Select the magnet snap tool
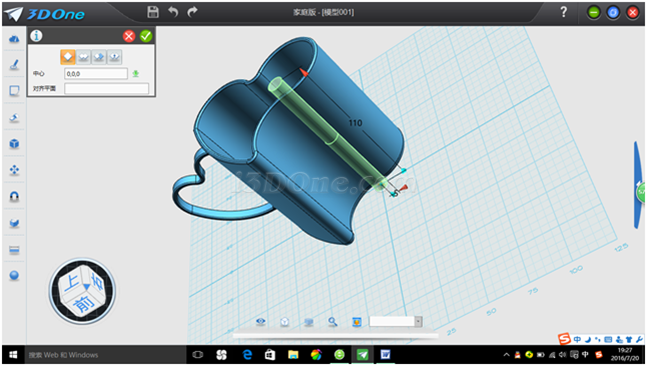Image resolution: width=648 pixels, height=366 pixels. [14, 196]
